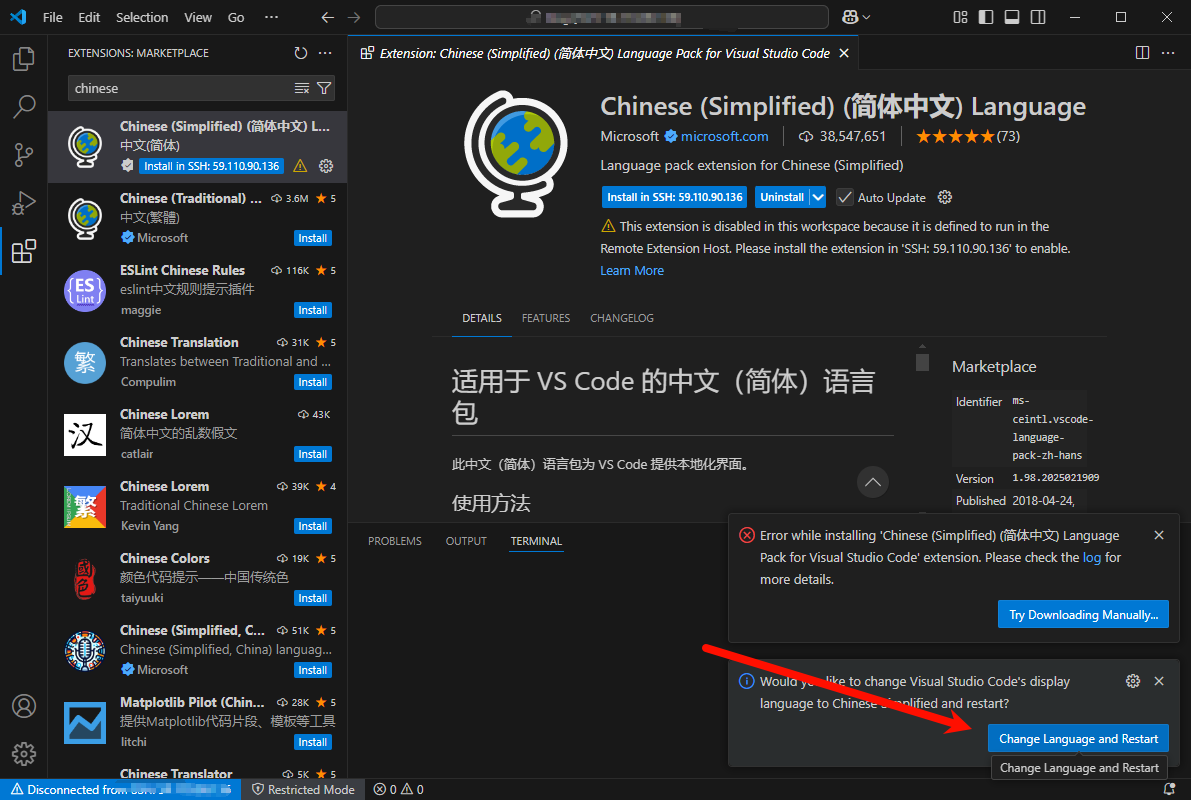This screenshot has width=1191, height=800.
Task: Open the Accounts icon in activity bar
Action: 24,706
